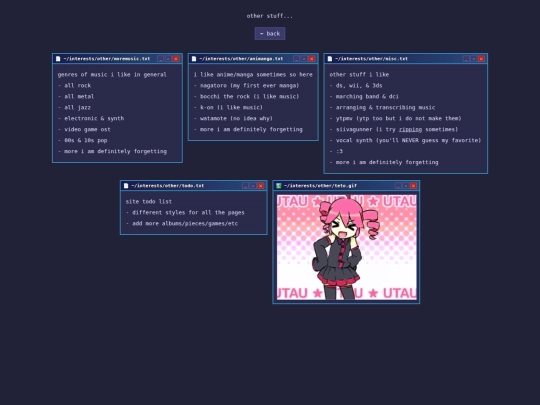Screen dimensions: 540x405
Task: Select the '- electronic & synth' line
Action: [91, 118]
